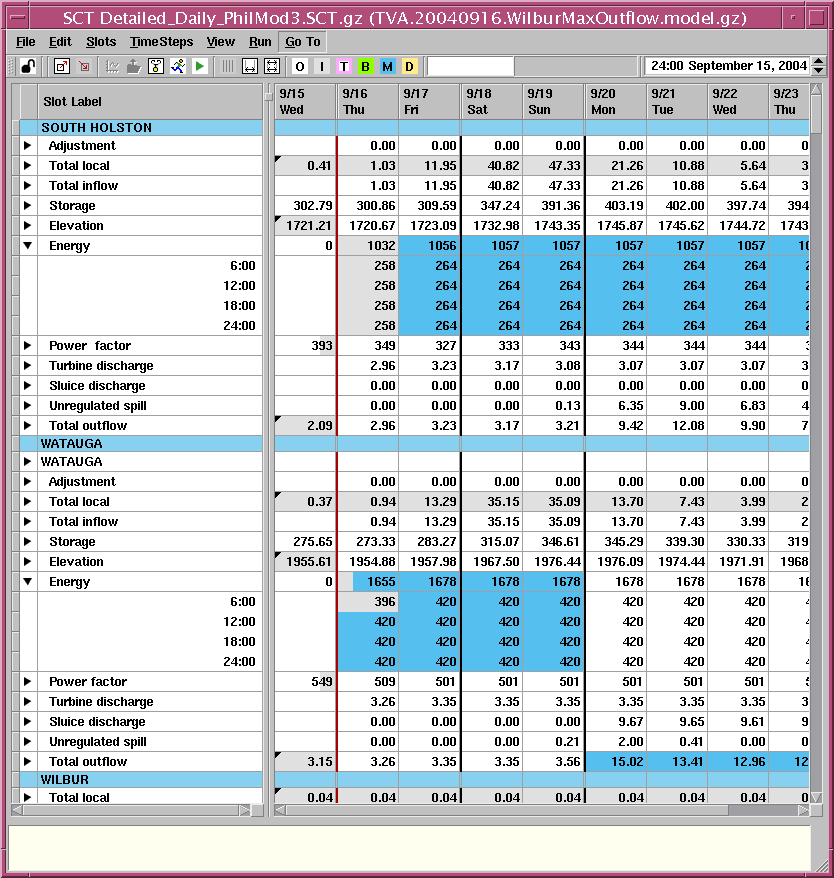Click the boxed diagnostics icon beside the running man
The width and height of the screenshot is (834, 878).
pyautogui.click(x=156, y=67)
